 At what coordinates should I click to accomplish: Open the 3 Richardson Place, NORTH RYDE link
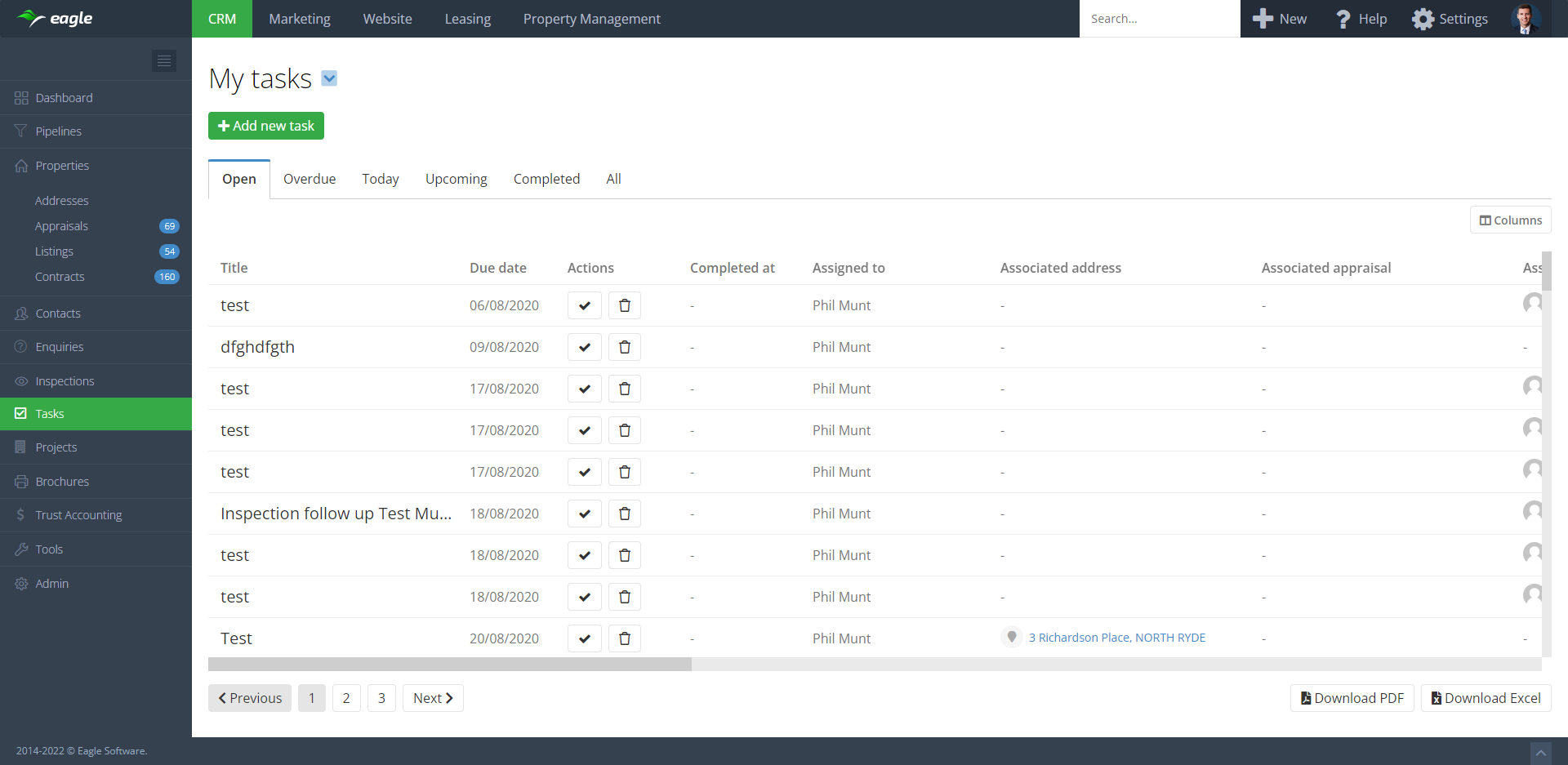point(1116,638)
